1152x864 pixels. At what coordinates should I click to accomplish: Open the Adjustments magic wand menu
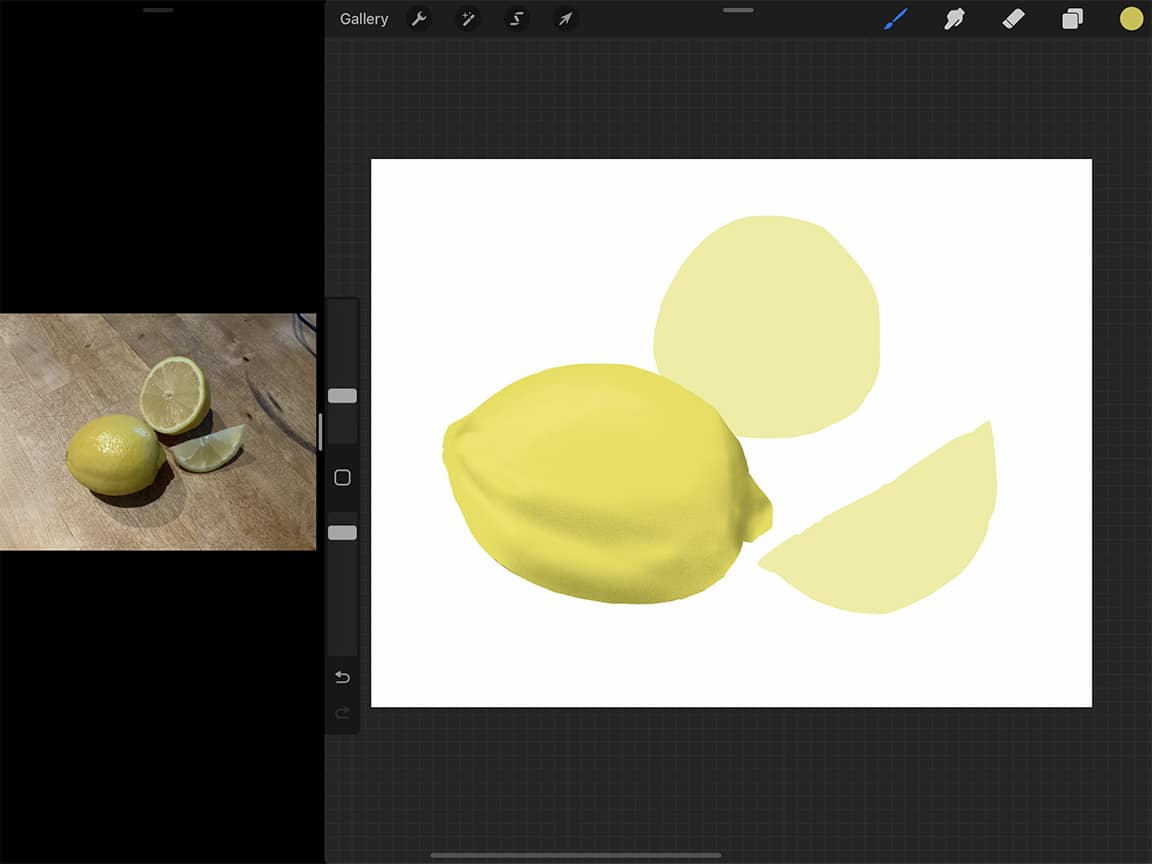click(468, 18)
